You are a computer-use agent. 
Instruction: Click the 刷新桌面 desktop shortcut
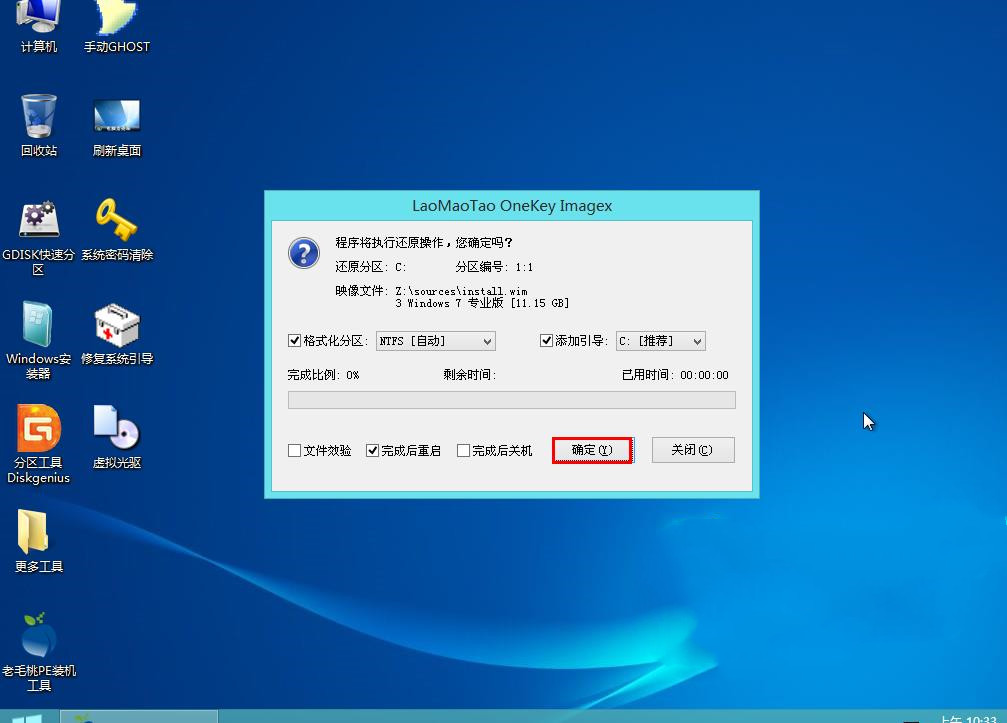click(x=116, y=127)
